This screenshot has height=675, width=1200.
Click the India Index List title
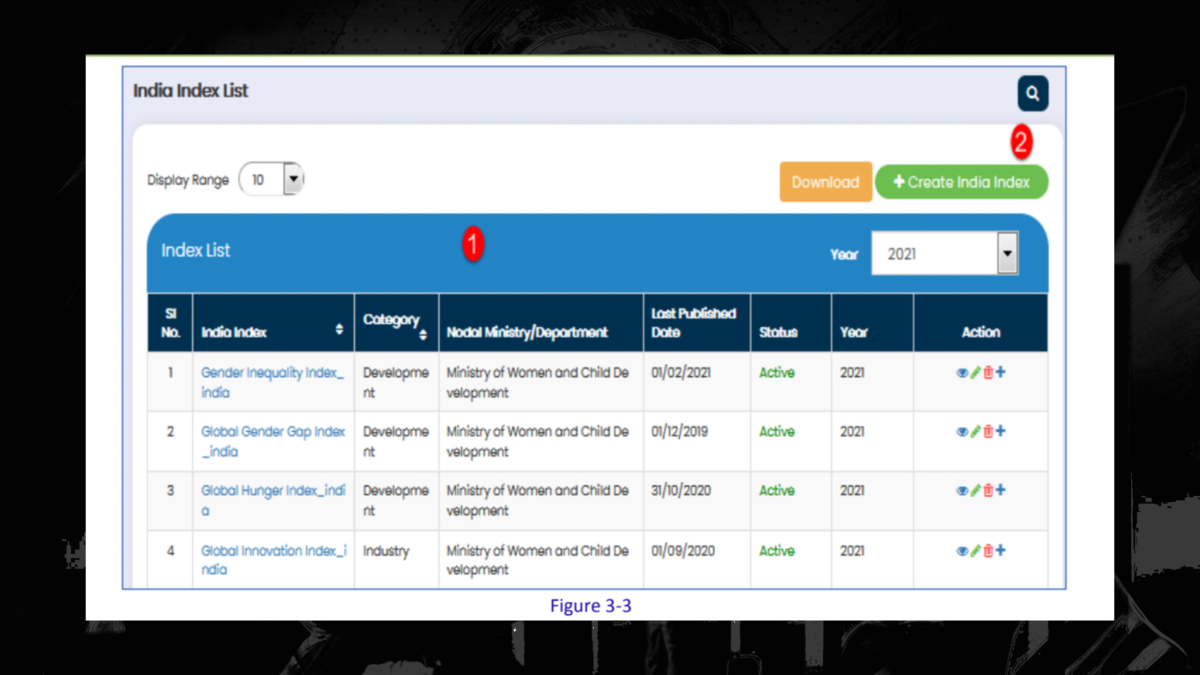click(x=191, y=90)
